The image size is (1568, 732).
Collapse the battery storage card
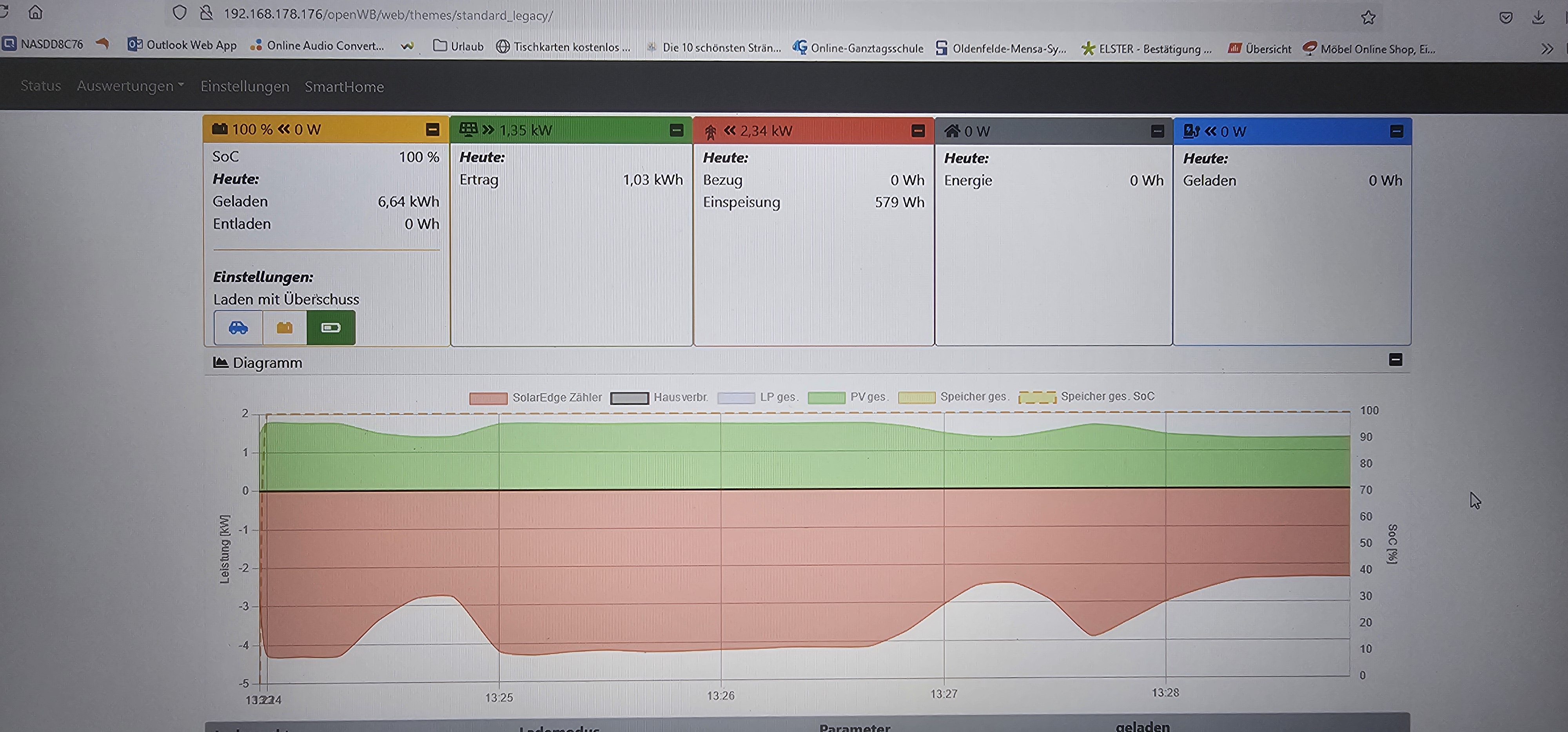coord(432,130)
